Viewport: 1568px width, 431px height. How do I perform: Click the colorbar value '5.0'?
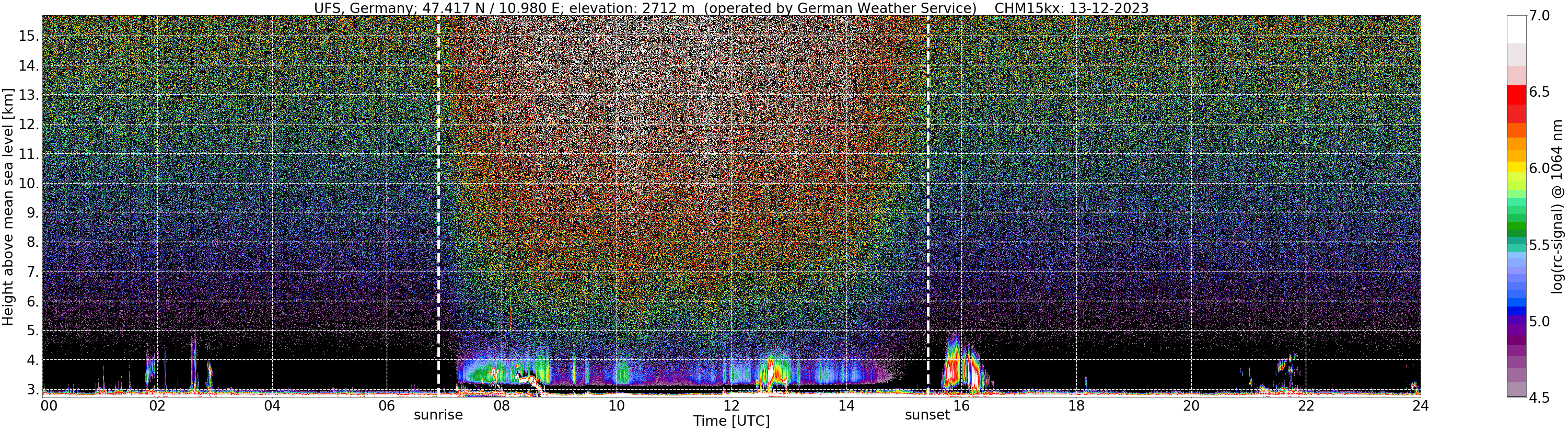coord(1539,321)
